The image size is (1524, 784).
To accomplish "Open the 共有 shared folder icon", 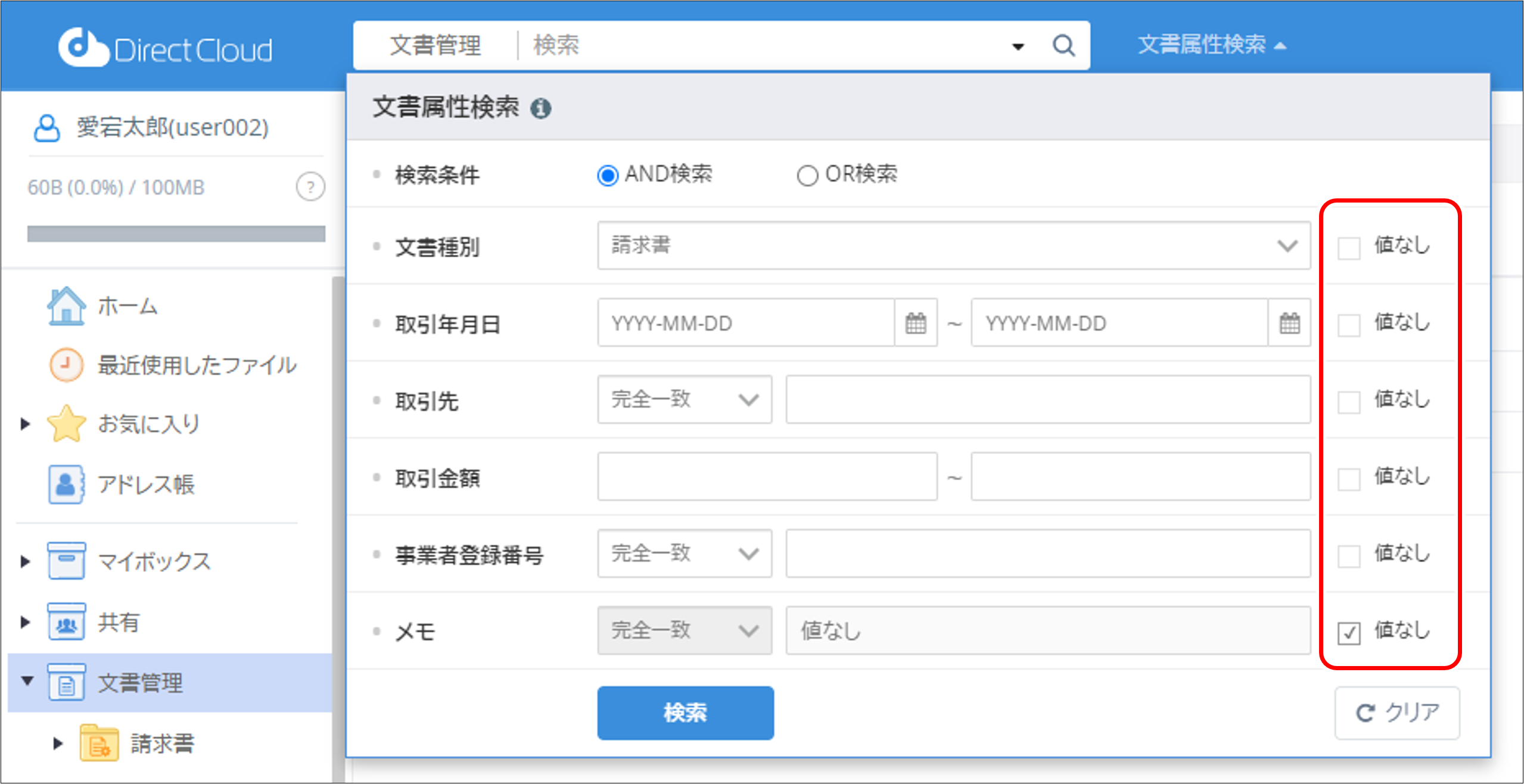I will [x=66, y=622].
